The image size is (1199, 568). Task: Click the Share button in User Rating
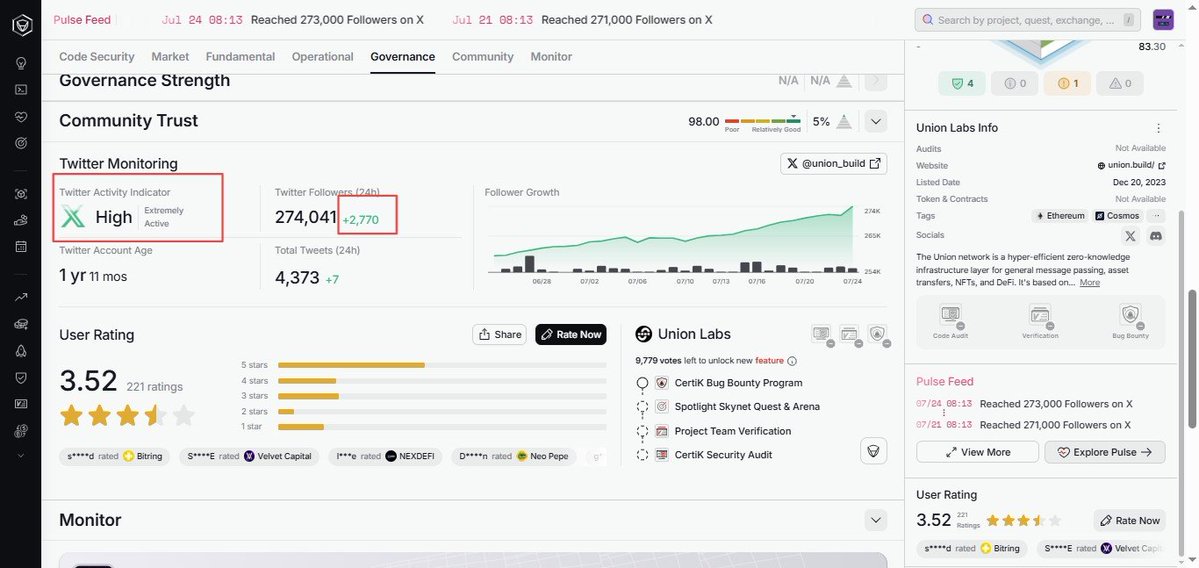499,334
